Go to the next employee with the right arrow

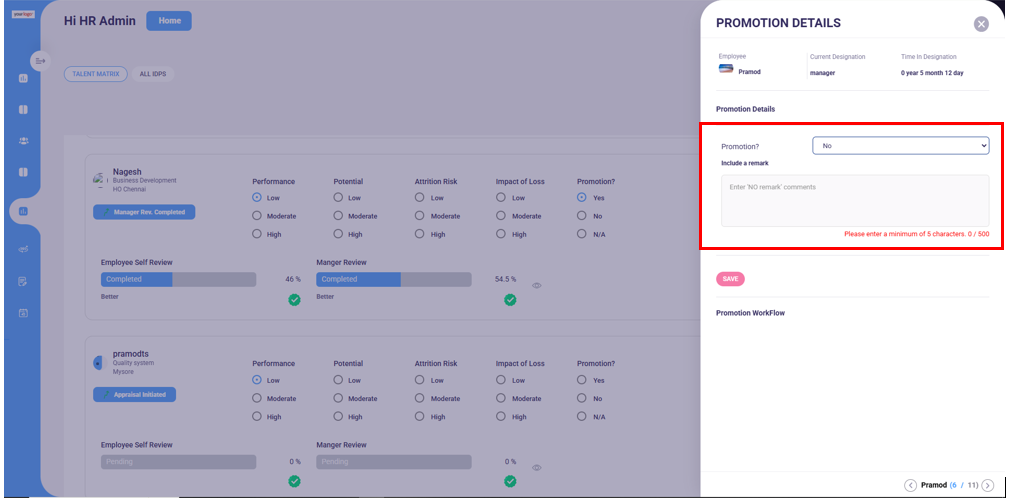pyautogui.click(x=988, y=485)
